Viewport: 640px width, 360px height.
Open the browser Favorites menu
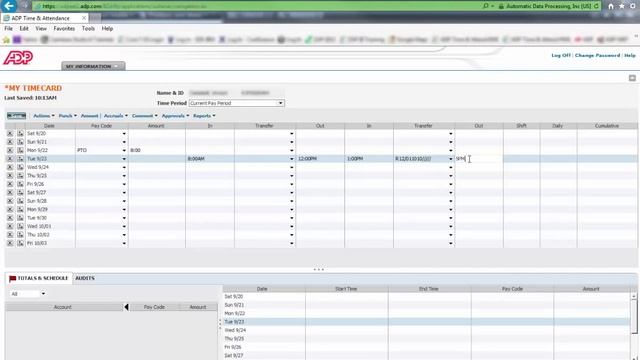click(x=64, y=29)
